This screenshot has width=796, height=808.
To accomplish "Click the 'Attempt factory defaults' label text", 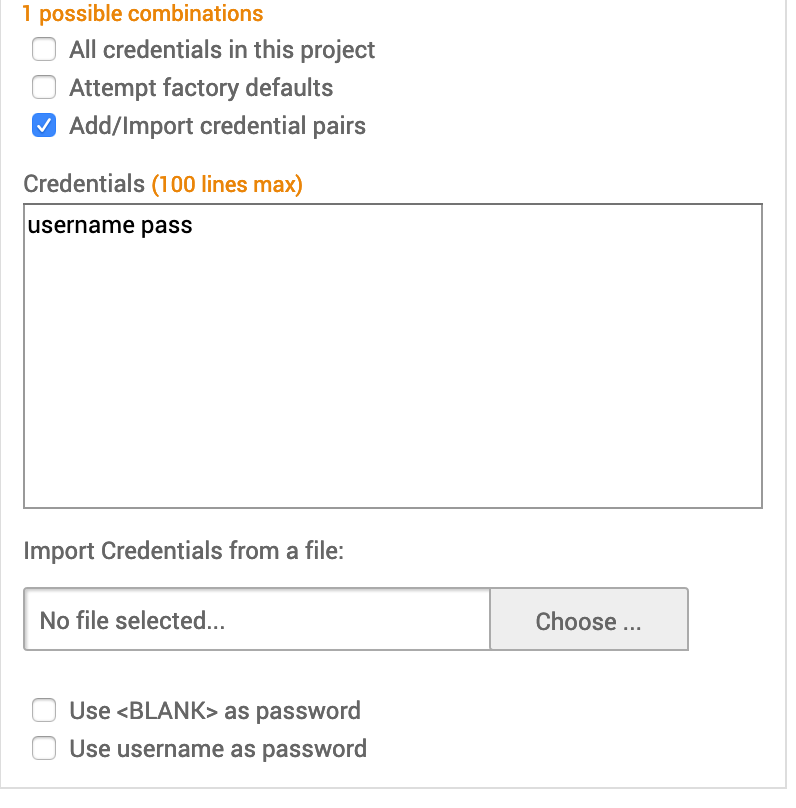I will click(201, 87).
